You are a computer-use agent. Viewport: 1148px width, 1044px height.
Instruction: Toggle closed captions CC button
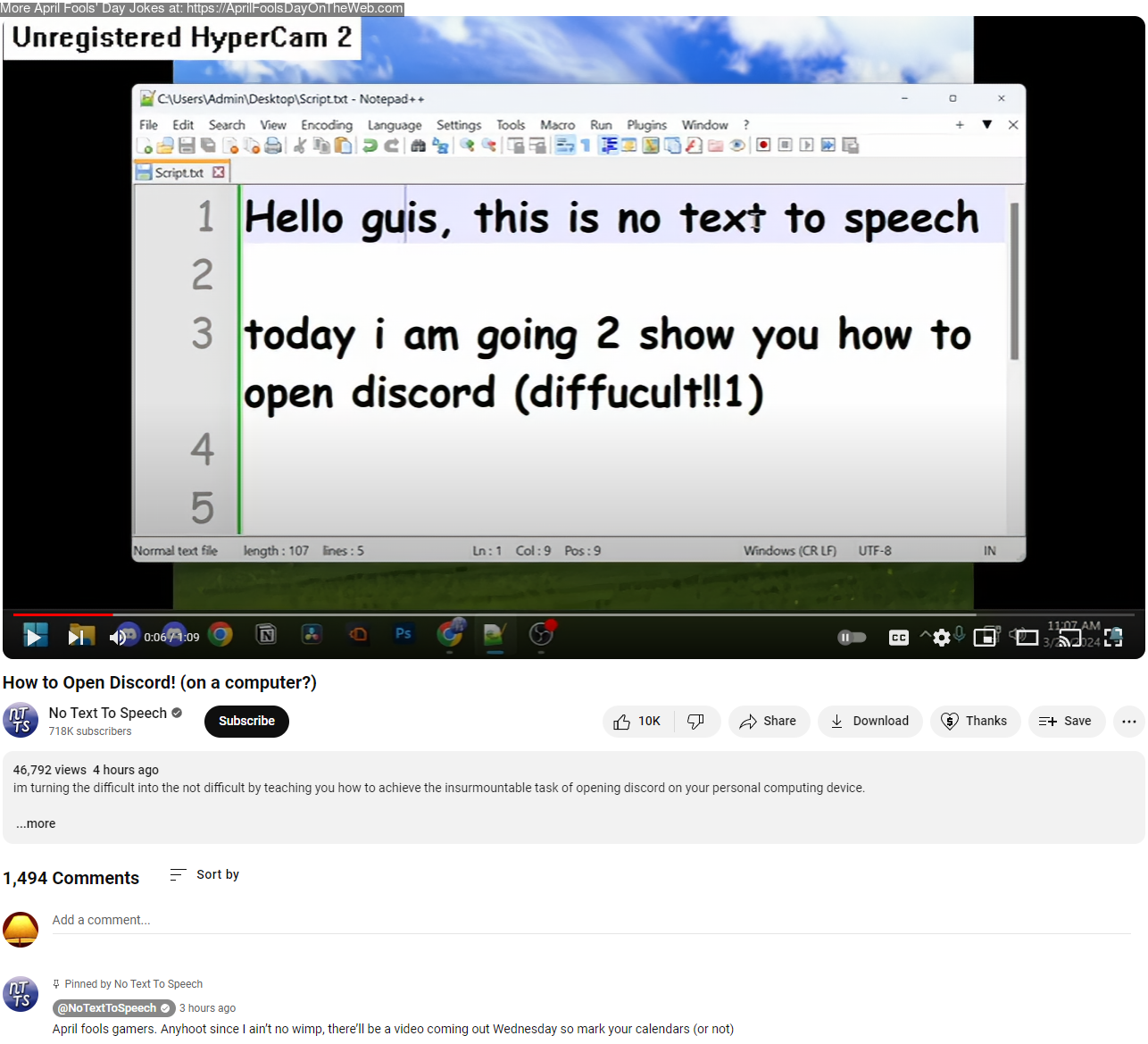click(899, 637)
